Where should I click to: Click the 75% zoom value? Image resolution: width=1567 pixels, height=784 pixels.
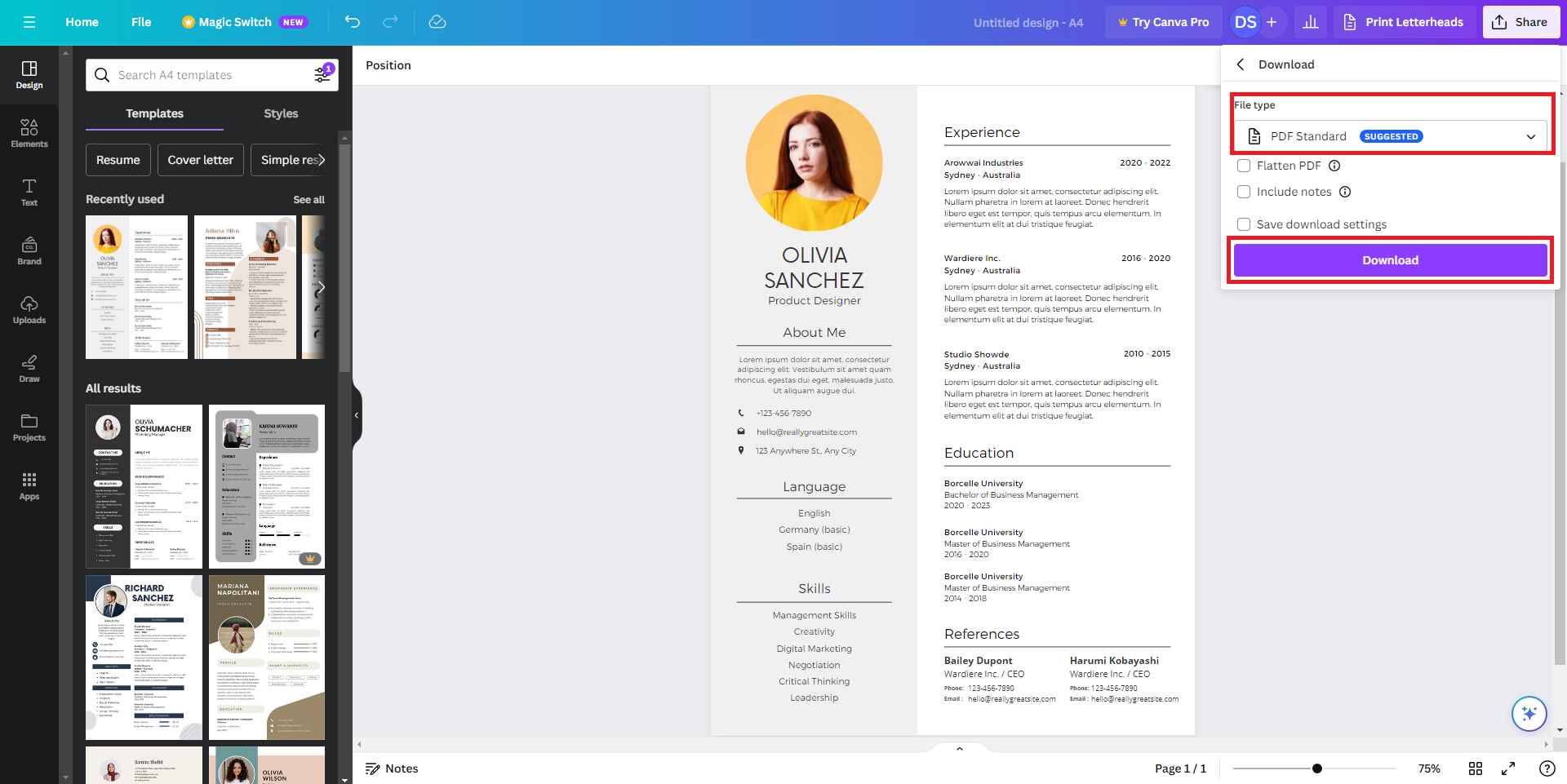click(1429, 768)
